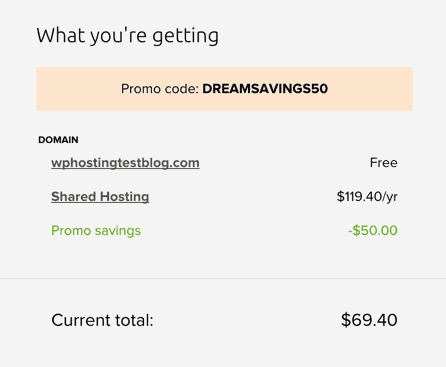Click the word "Hosting" in Shared Hosting link
The width and height of the screenshot is (446, 367).
click(x=125, y=197)
